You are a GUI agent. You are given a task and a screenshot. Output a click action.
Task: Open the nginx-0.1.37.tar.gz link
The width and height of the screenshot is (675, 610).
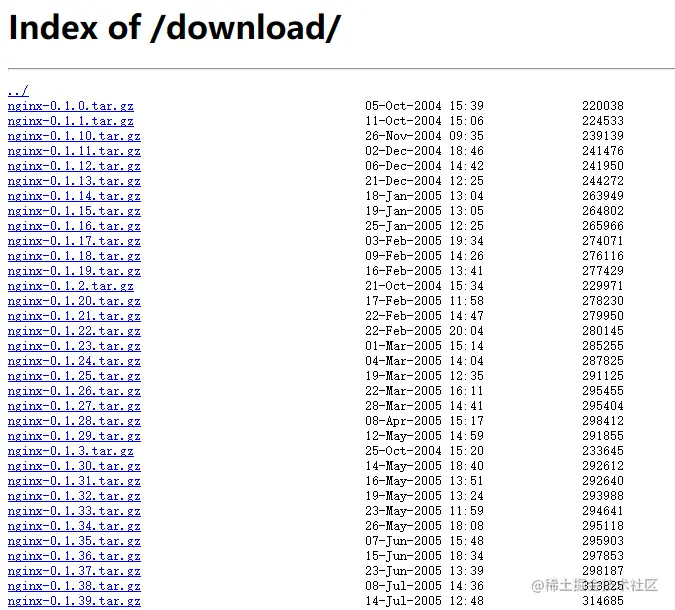[74, 571]
